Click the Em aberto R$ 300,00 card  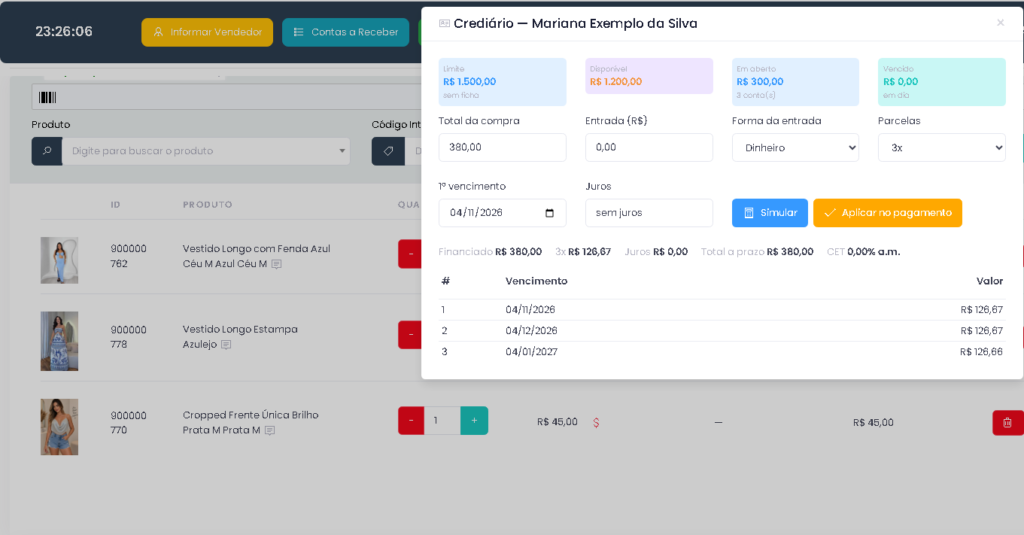pyautogui.click(x=795, y=82)
